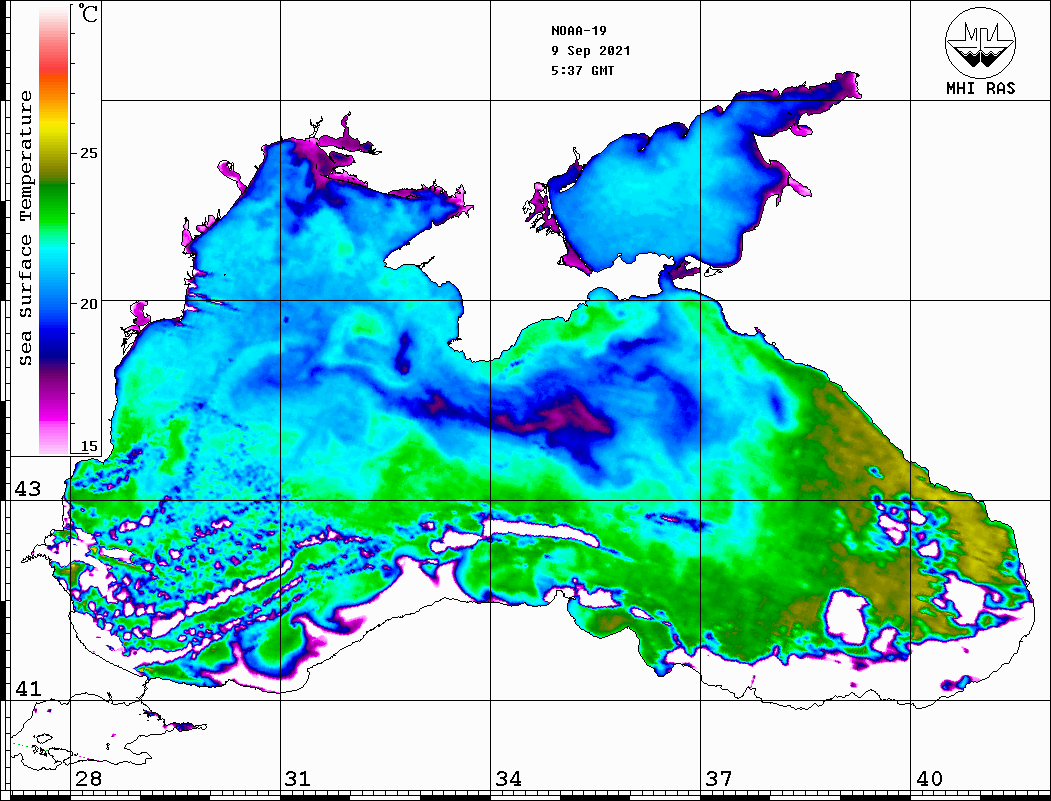
Task: Click the '20' mark on temperature scale
Action: coord(88,304)
